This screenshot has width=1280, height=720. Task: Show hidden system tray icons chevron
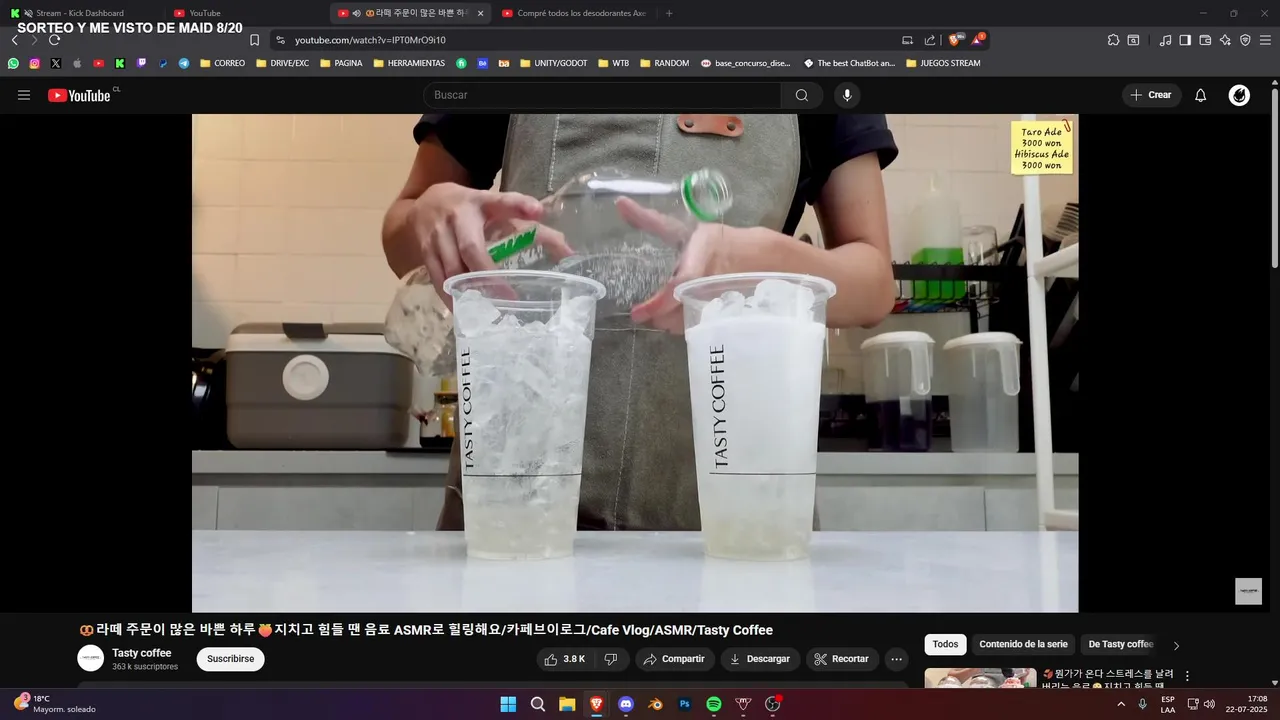1120,704
